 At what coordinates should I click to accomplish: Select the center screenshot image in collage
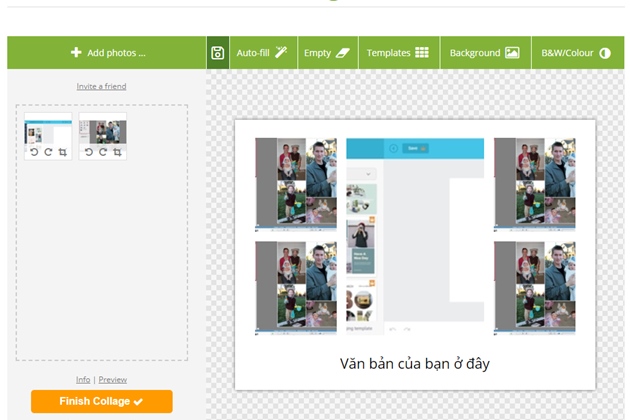tap(414, 236)
